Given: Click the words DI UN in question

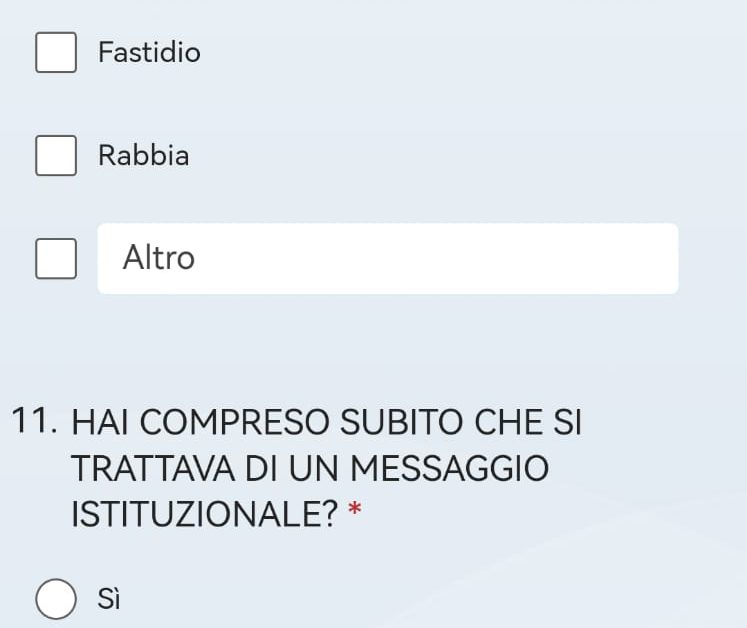Looking at the screenshot, I should click(x=293, y=468).
